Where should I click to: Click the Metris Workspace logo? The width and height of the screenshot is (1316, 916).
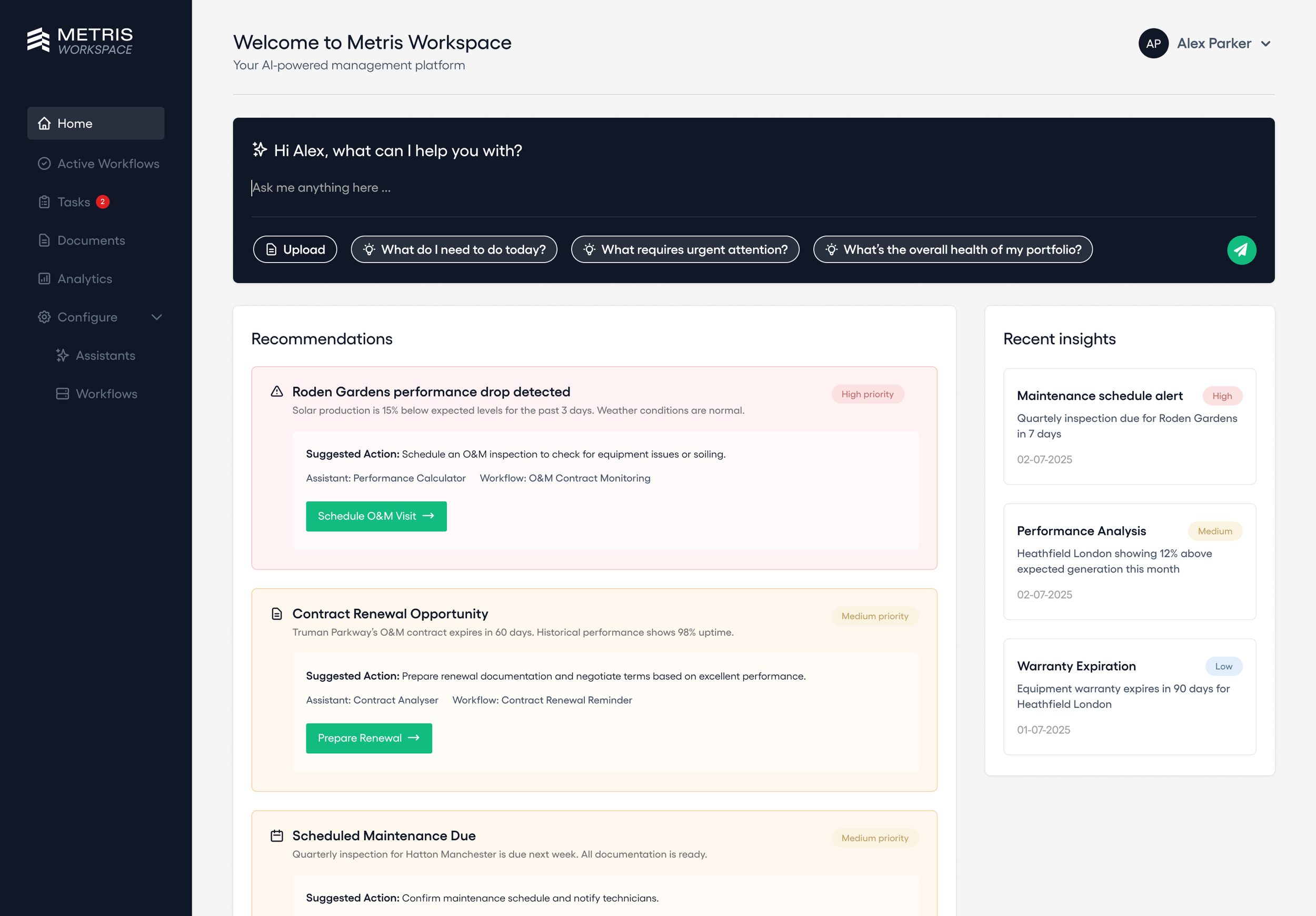[x=79, y=41]
